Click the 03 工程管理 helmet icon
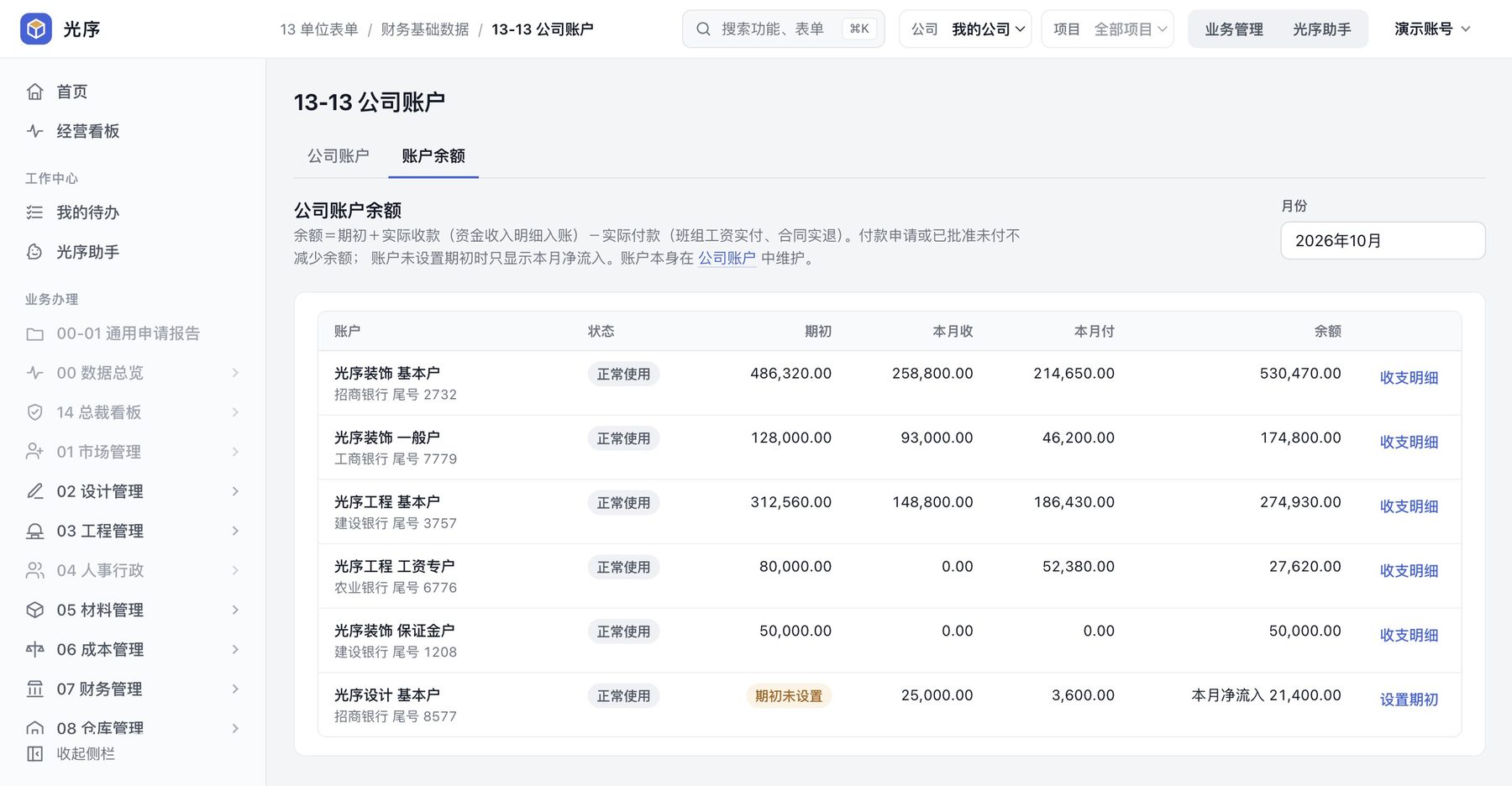The height and width of the screenshot is (786, 1512). (x=34, y=531)
